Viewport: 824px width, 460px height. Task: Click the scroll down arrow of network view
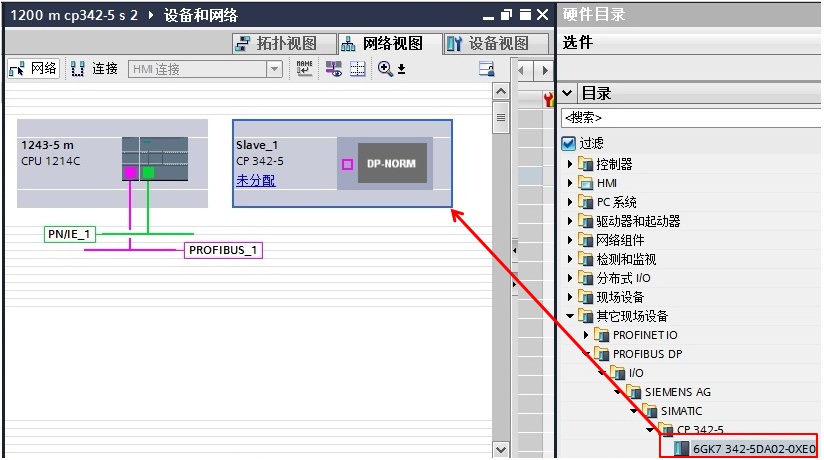tap(501, 450)
